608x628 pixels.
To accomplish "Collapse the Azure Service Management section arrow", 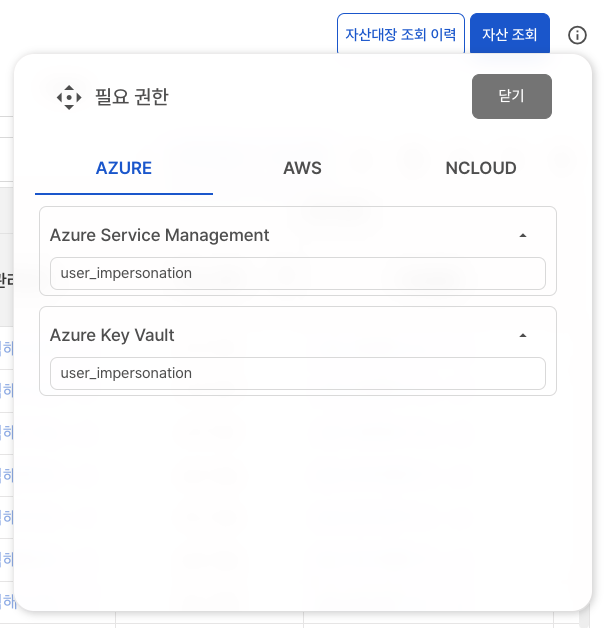I will (x=522, y=236).
